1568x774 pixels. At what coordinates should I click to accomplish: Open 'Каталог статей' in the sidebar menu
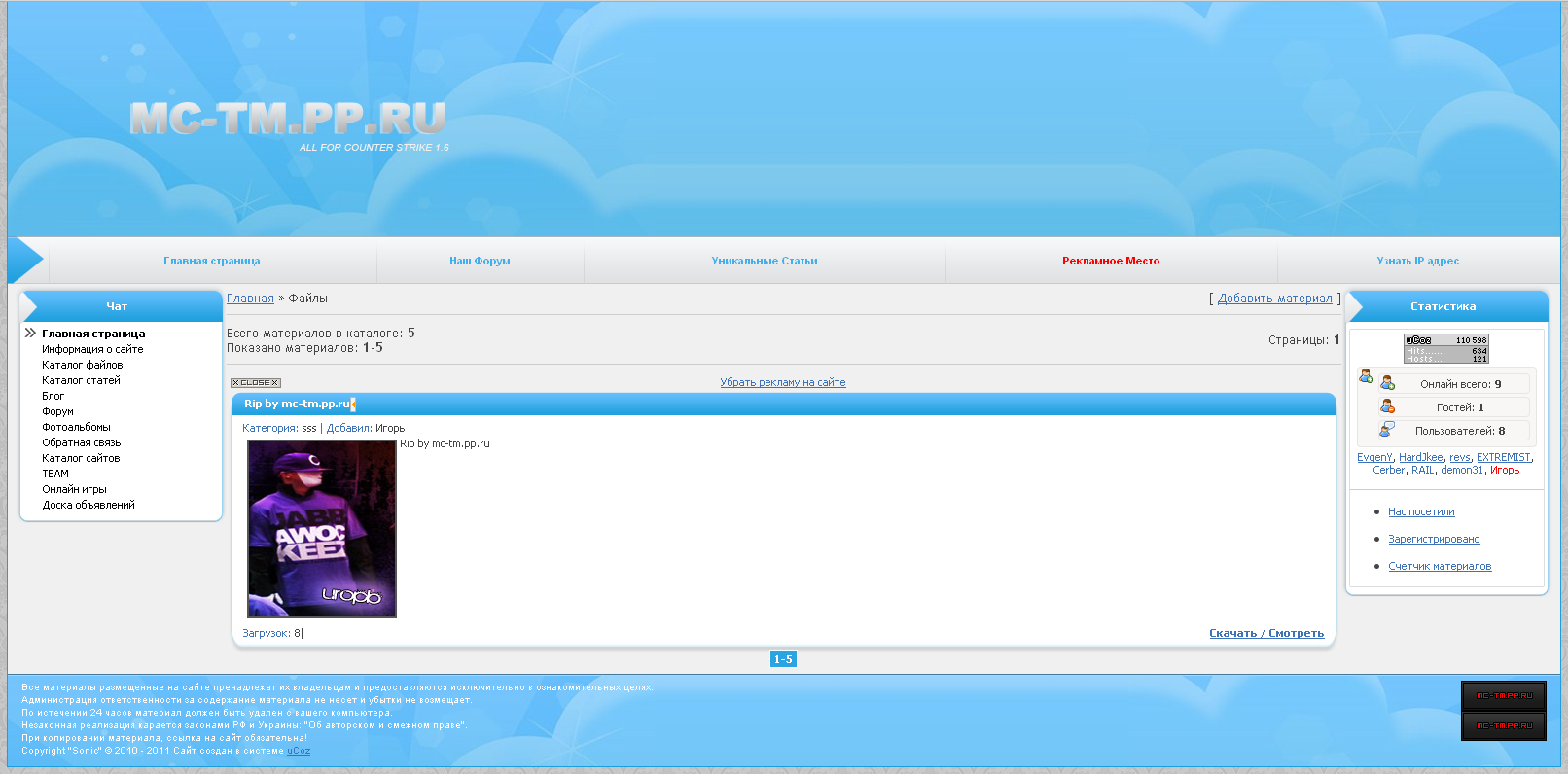[82, 380]
